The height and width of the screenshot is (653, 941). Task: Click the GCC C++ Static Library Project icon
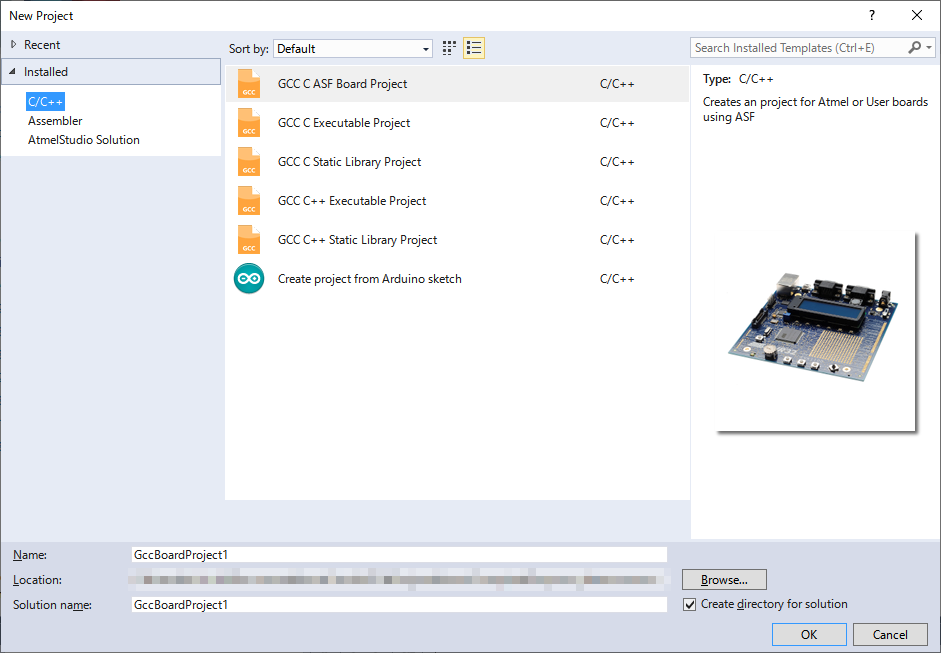(x=249, y=240)
